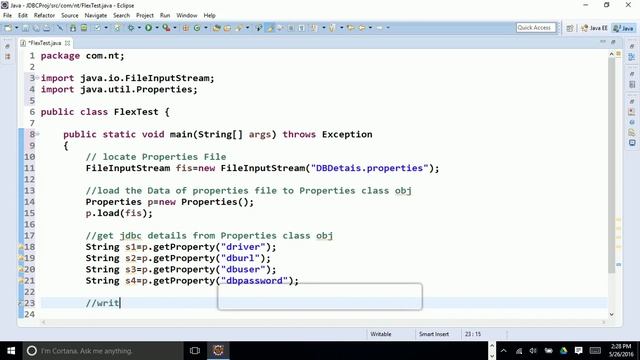
Task: Collapse the main method at line 8
Action: pyautogui.click(x=38, y=134)
